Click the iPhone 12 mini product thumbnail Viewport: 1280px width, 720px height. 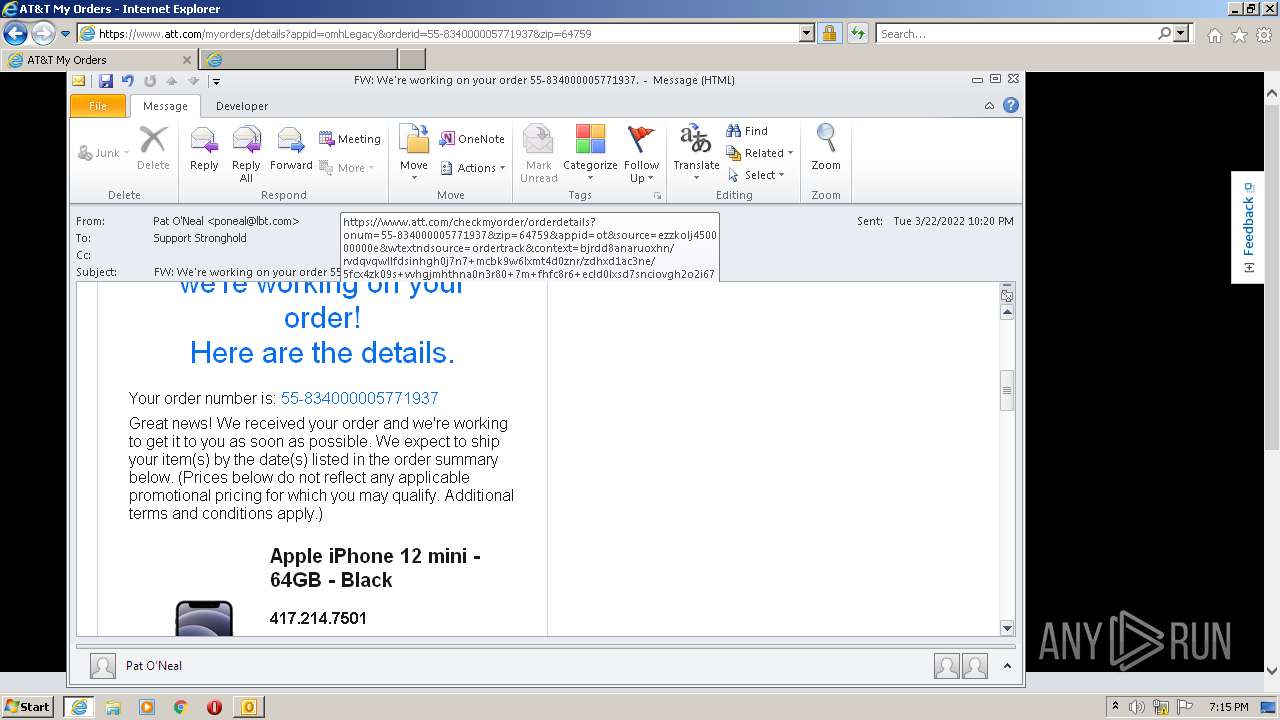204,618
